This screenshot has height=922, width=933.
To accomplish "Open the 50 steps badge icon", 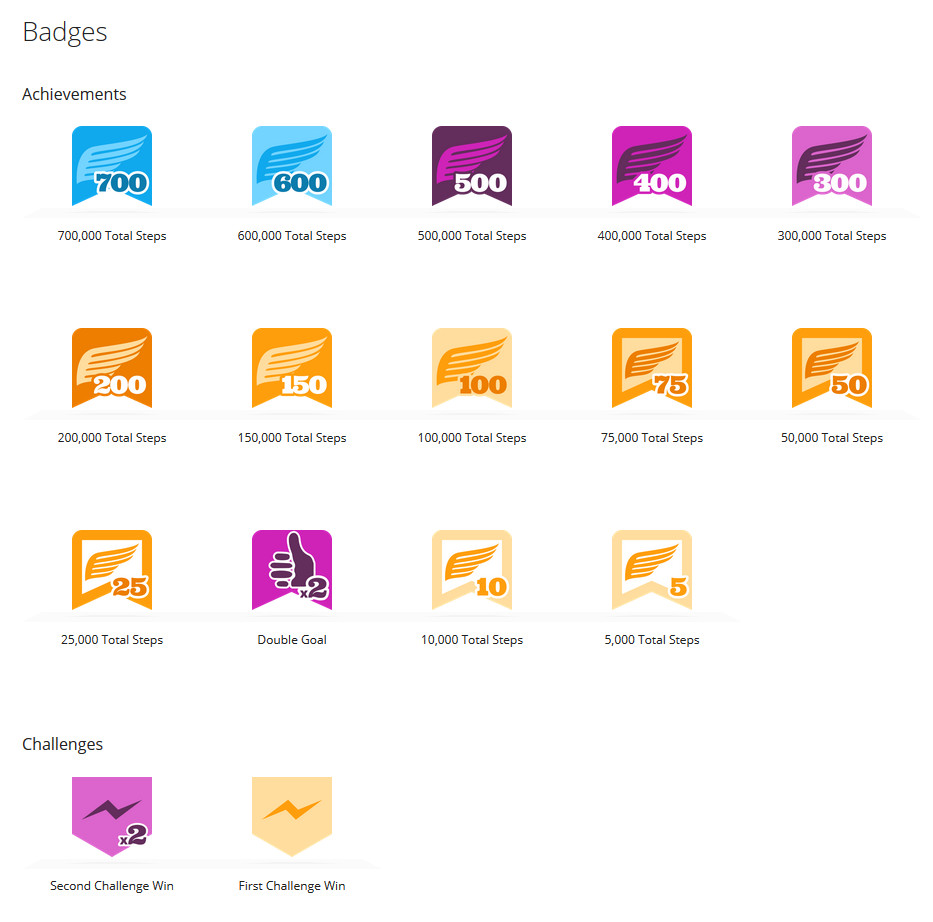I will coord(832,368).
